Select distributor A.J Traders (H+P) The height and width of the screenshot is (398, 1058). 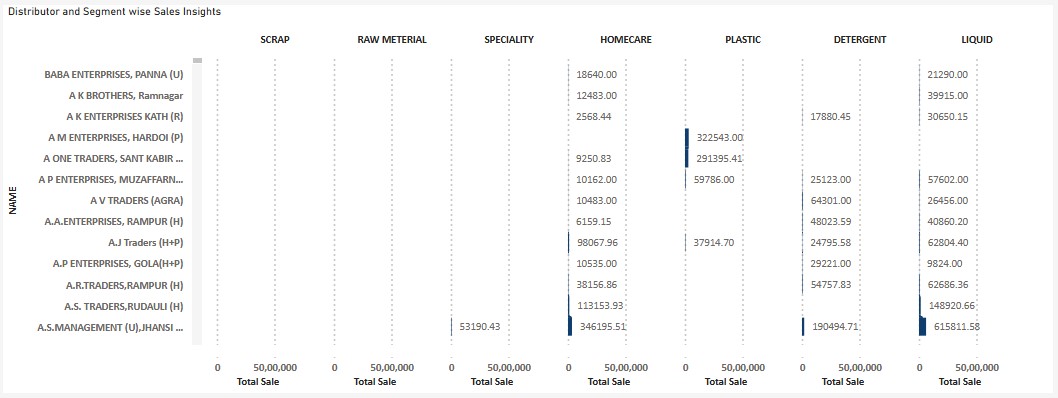tap(146, 242)
